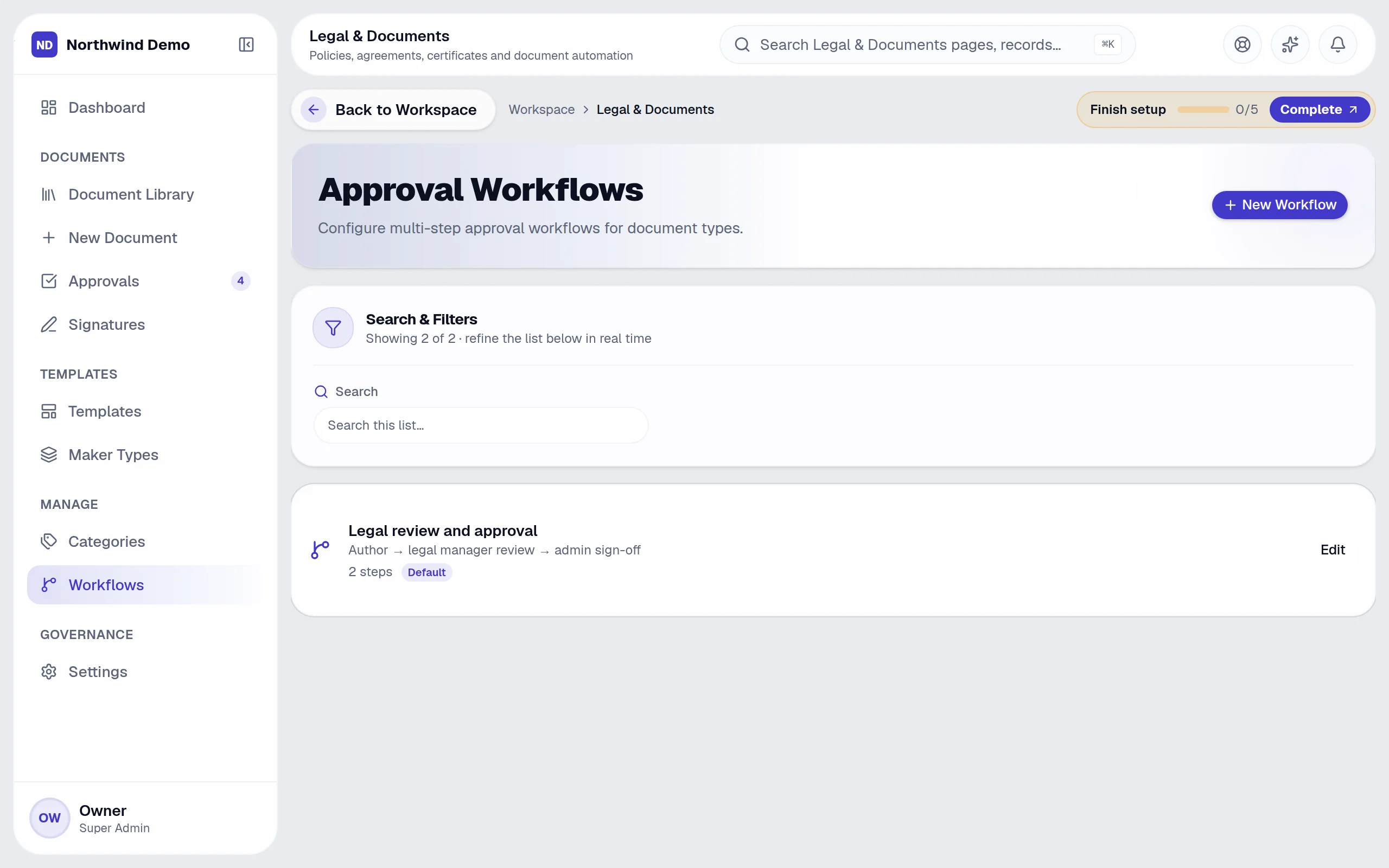
Task: Open Dashboard in the sidebar
Action: coord(145,107)
